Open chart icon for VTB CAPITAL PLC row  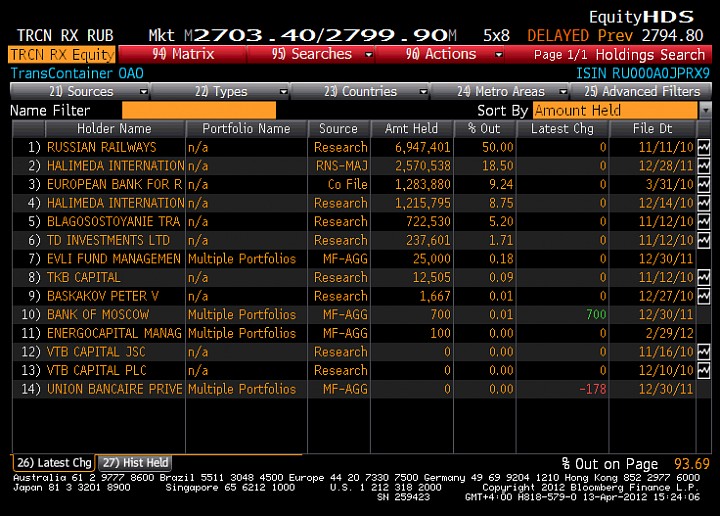point(704,370)
